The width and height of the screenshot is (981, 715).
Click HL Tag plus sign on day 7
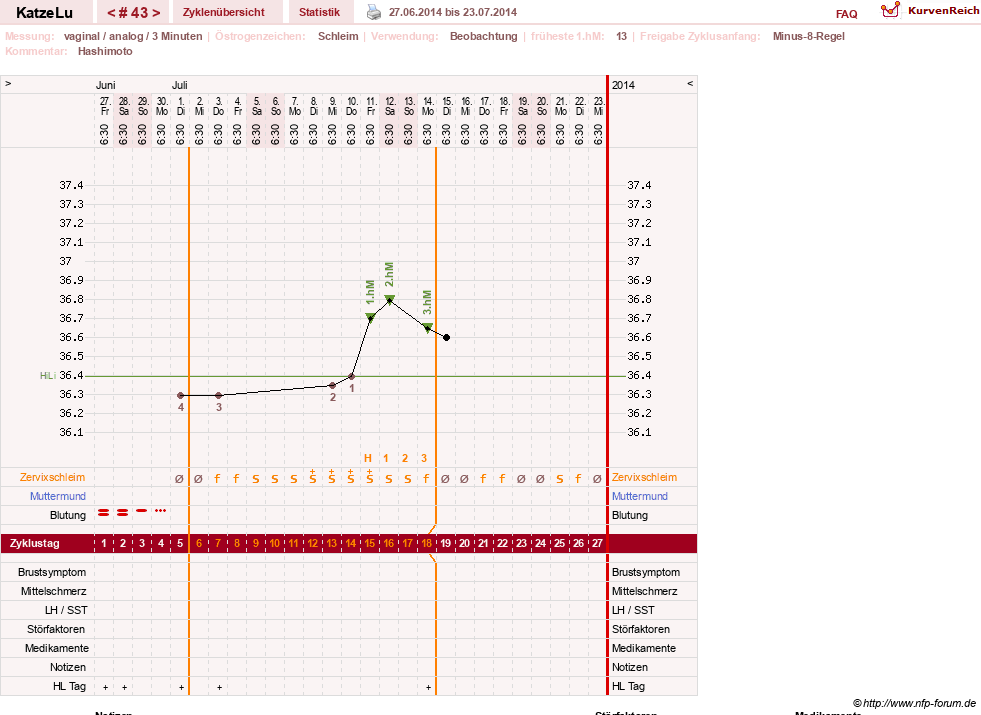pos(220,687)
